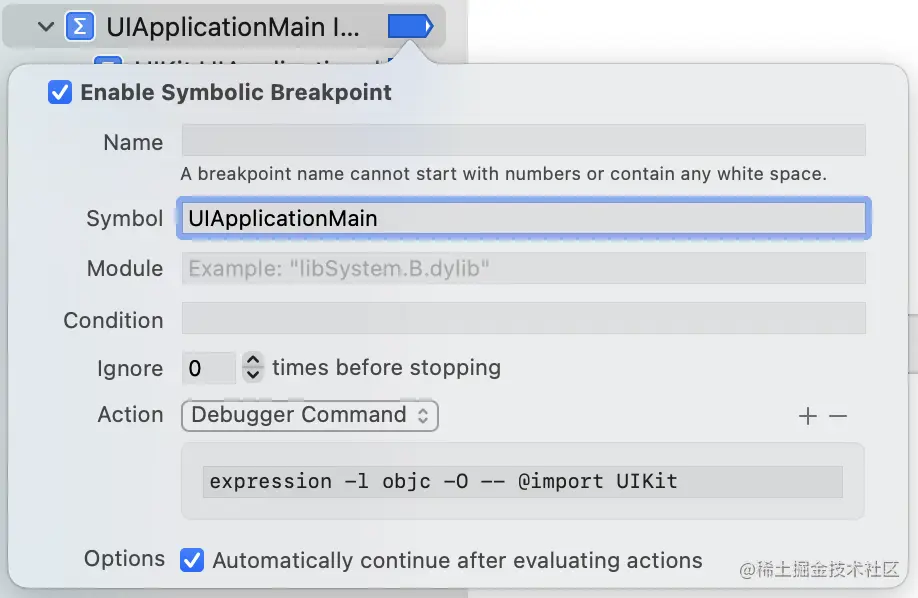This screenshot has height=598, width=918.
Task: Decrease ignore count with stepper down arrow
Action: click(253, 375)
